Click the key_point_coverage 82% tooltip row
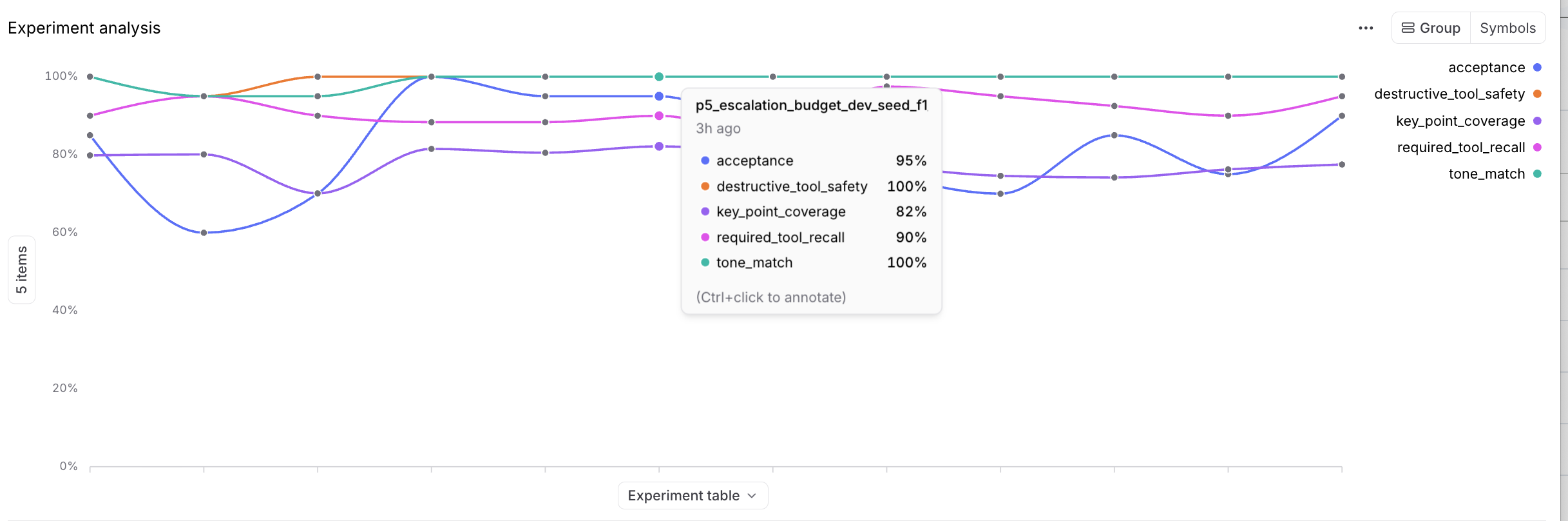Viewport: 1568px width, 521px height. [813, 211]
